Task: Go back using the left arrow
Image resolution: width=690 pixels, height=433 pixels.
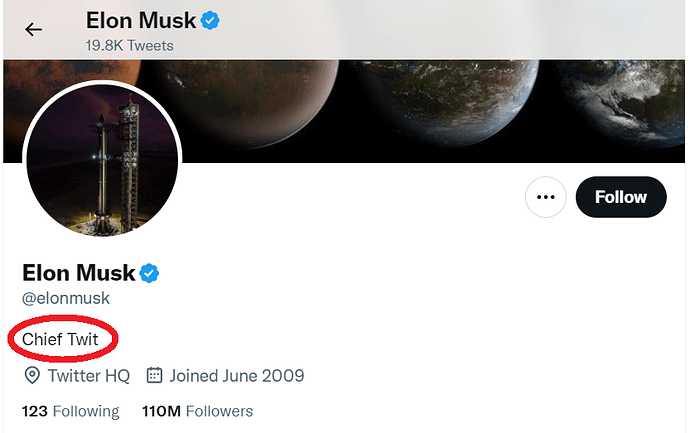Action: [33, 30]
